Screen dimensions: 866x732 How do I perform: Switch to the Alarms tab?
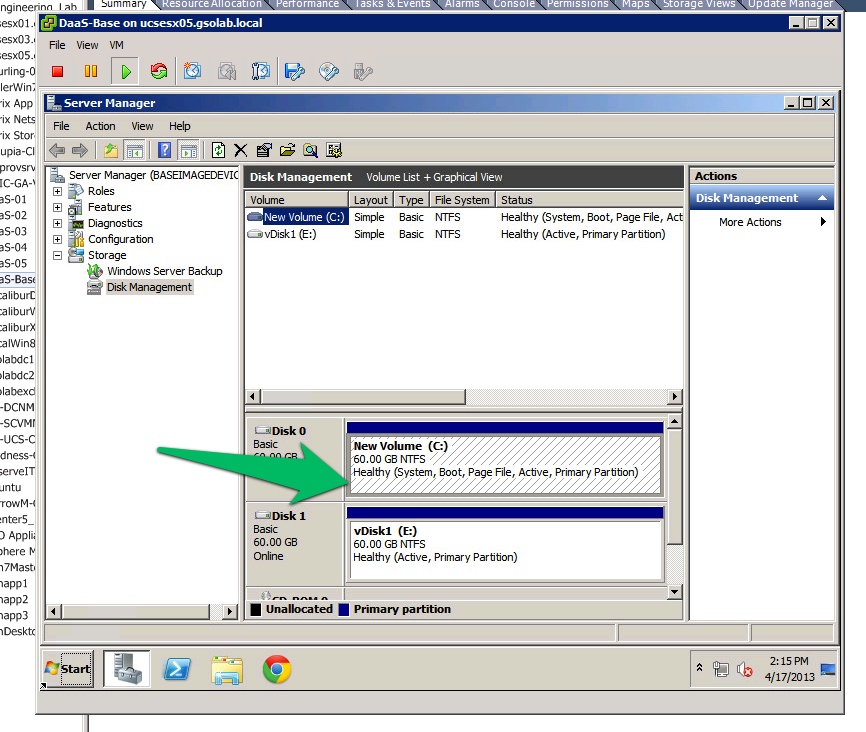pos(462,4)
